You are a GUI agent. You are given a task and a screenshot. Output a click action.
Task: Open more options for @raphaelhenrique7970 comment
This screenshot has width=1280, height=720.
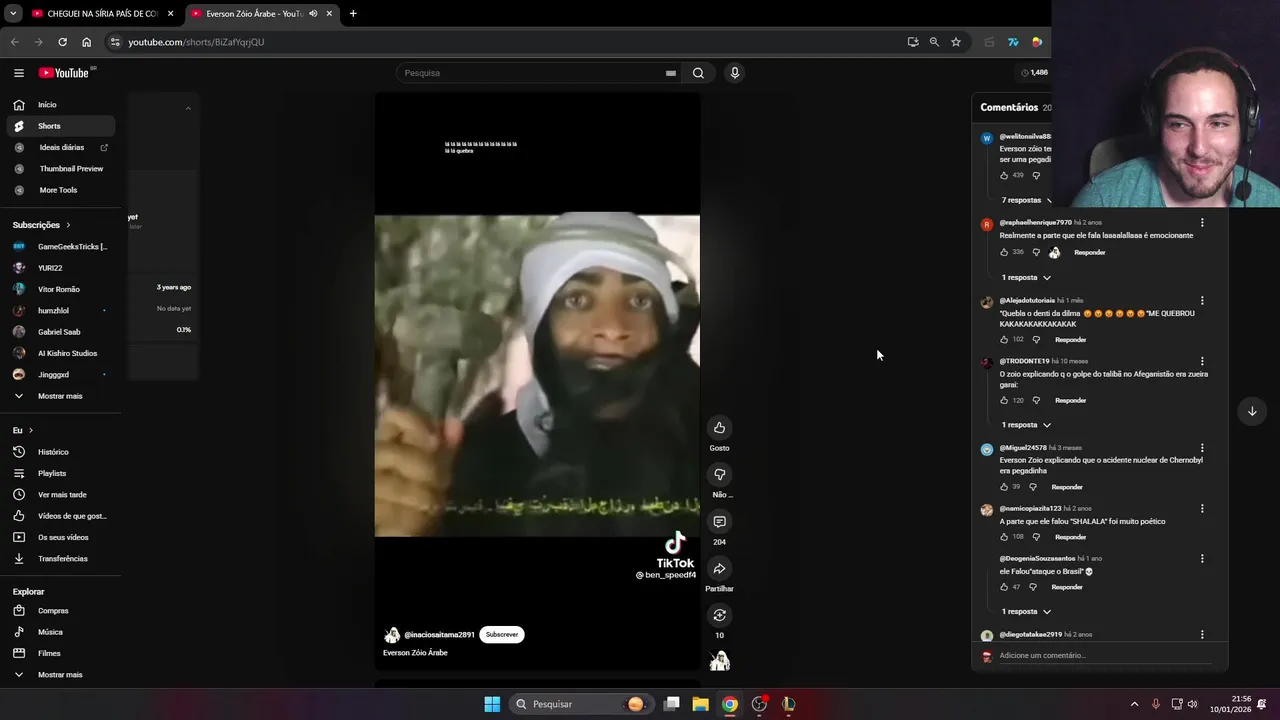pyautogui.click(x=1202, y=223)
